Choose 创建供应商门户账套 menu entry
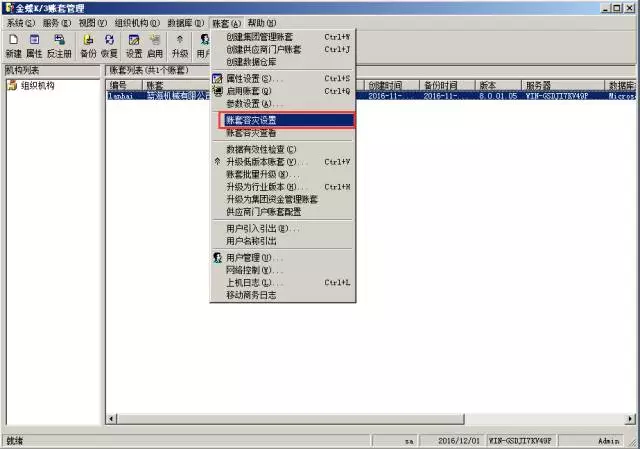This screenshot has width=640, height=449. (x=282, y=50)
